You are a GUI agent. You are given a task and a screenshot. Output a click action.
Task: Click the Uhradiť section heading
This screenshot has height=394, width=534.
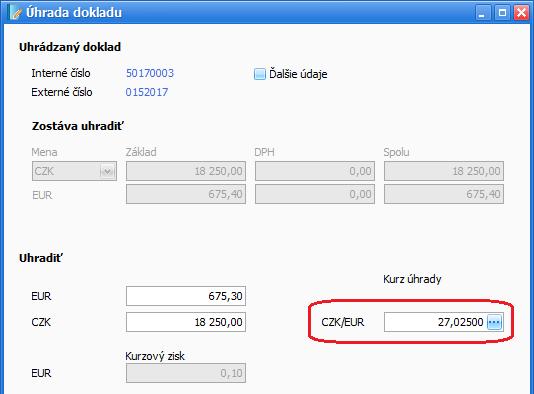pyautogui.click(x=41, y=258)
